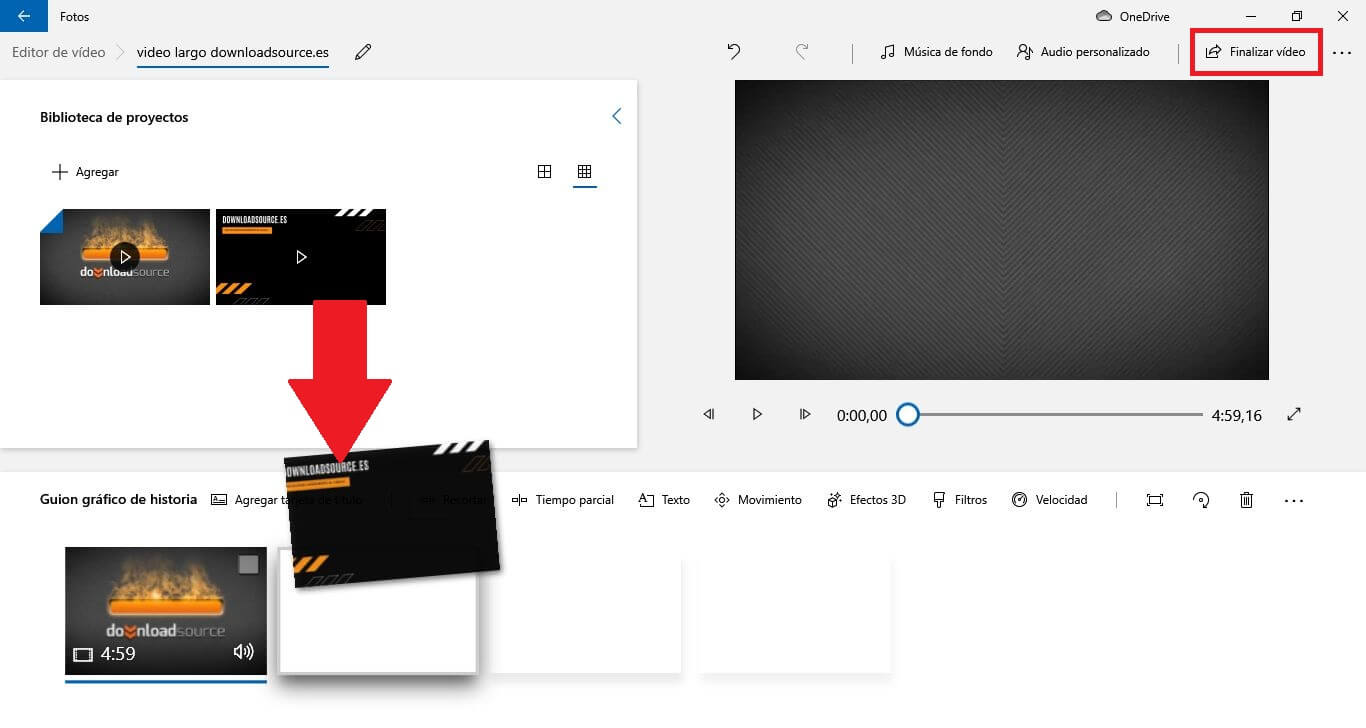This screenshot has height=728, width=1366.
Task: Switch the library to the small thumbnails view
Action: click(585, 172)
